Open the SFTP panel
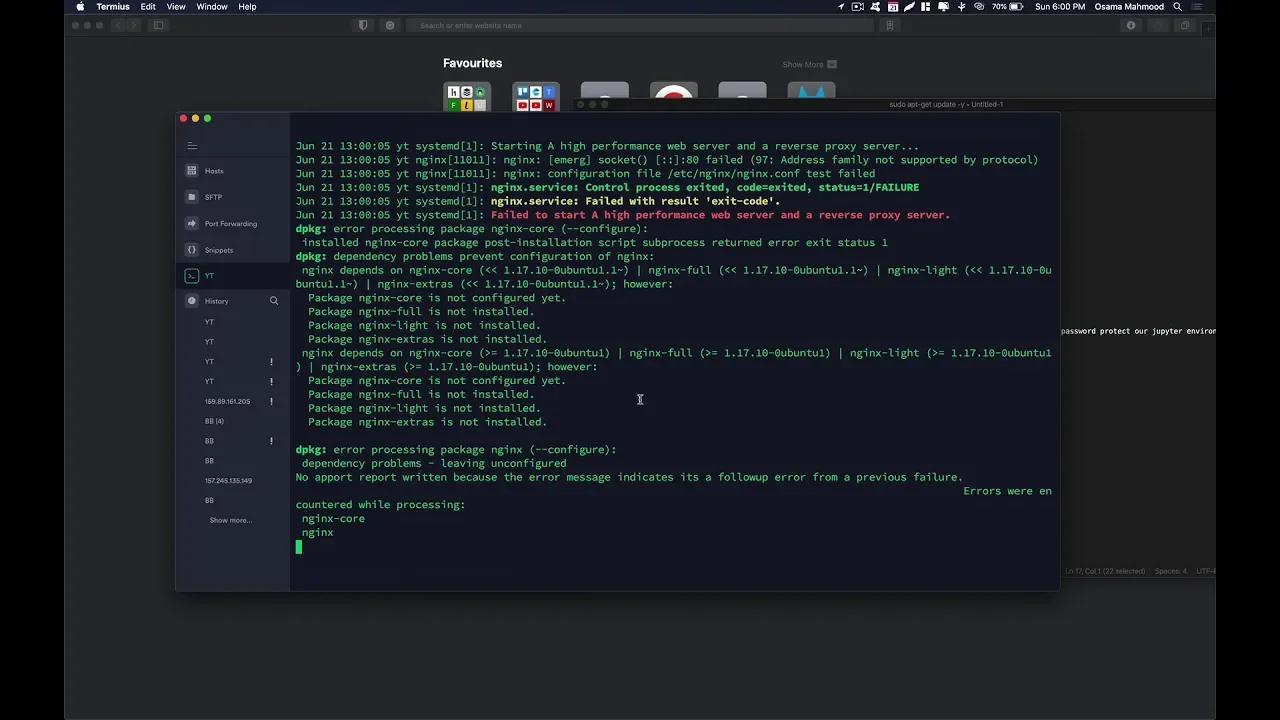 click(x=212, y=197)
